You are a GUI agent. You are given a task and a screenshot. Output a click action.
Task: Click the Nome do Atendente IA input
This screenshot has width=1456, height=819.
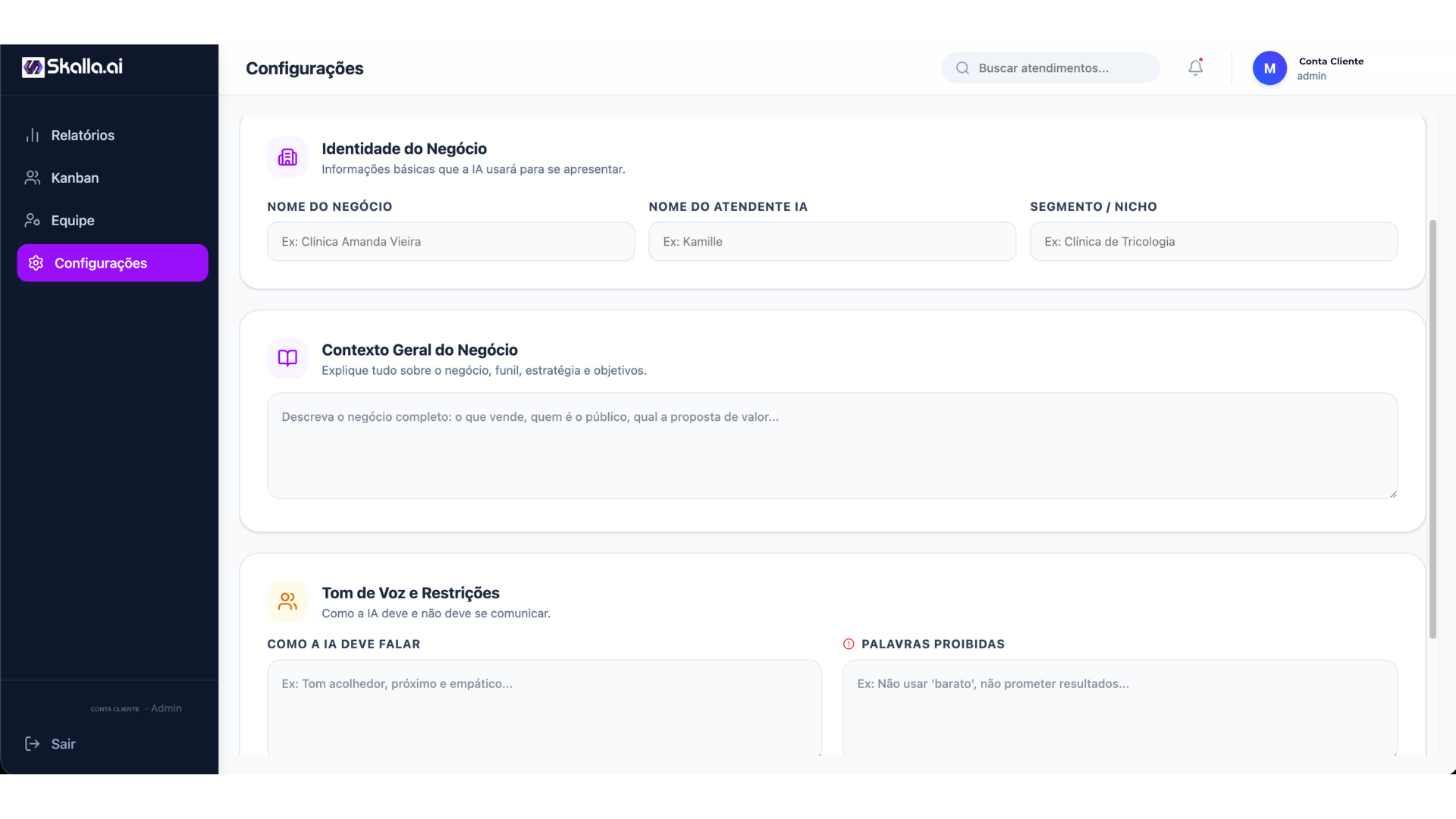(832, 241)
